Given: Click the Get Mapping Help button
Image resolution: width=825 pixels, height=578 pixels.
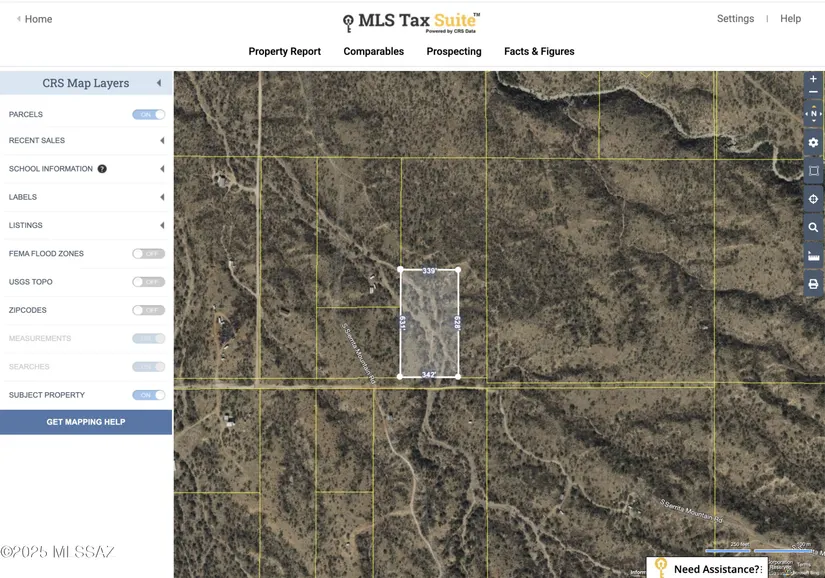Looking at the screenshot, I should click(x=86, y=422).
